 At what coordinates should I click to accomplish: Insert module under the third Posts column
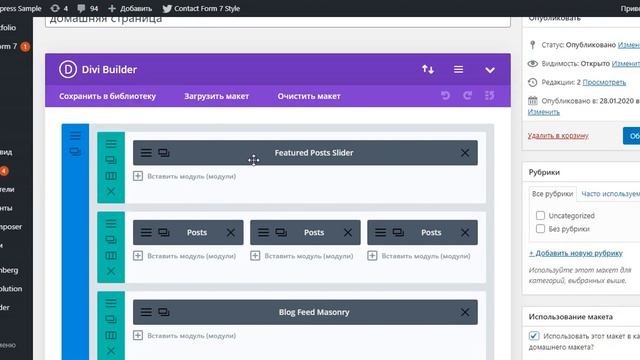click(x=419, y=256)
